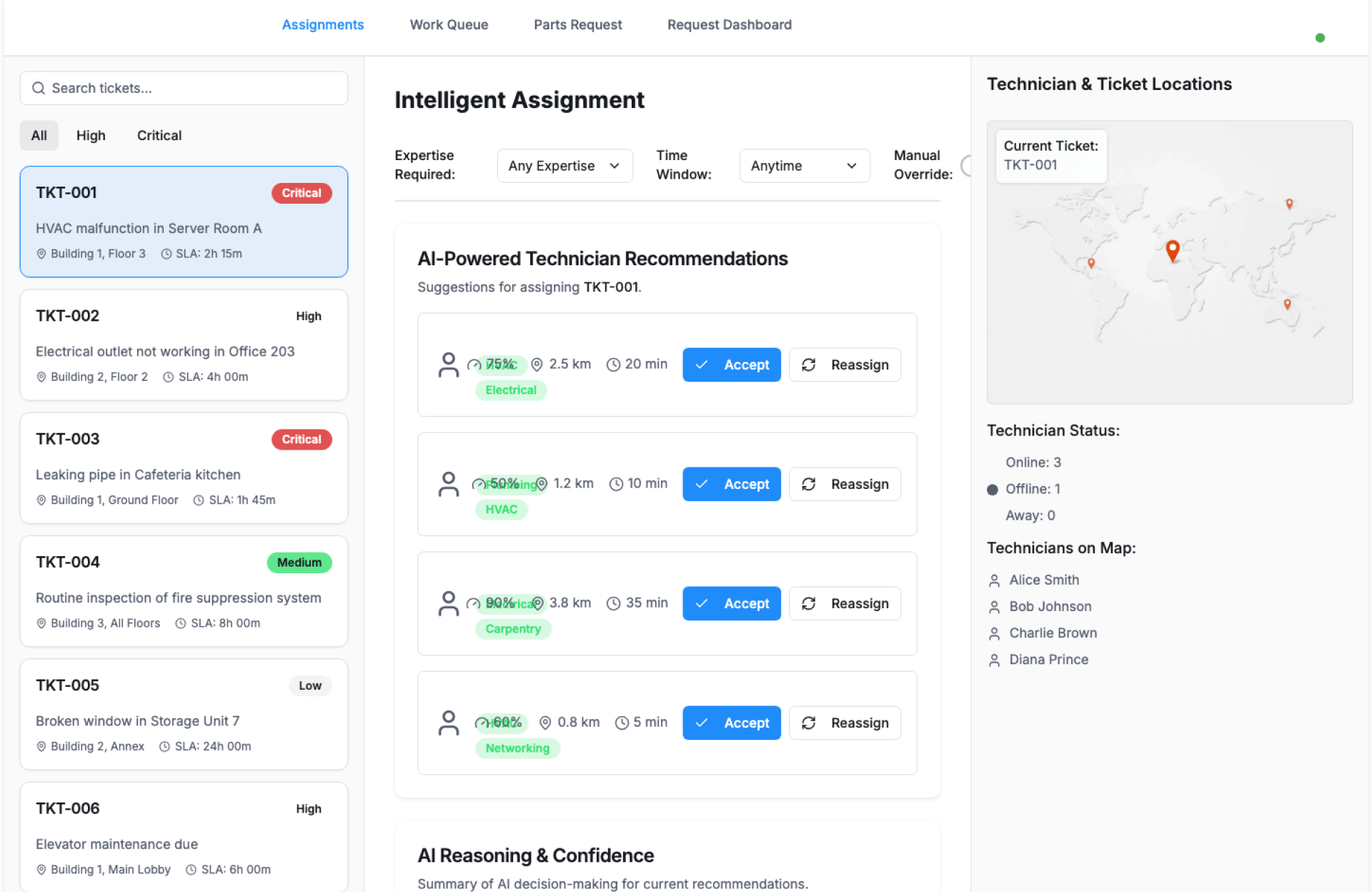
Task: Open the Anytime time window dropdown
Action: tap(803, 166)
